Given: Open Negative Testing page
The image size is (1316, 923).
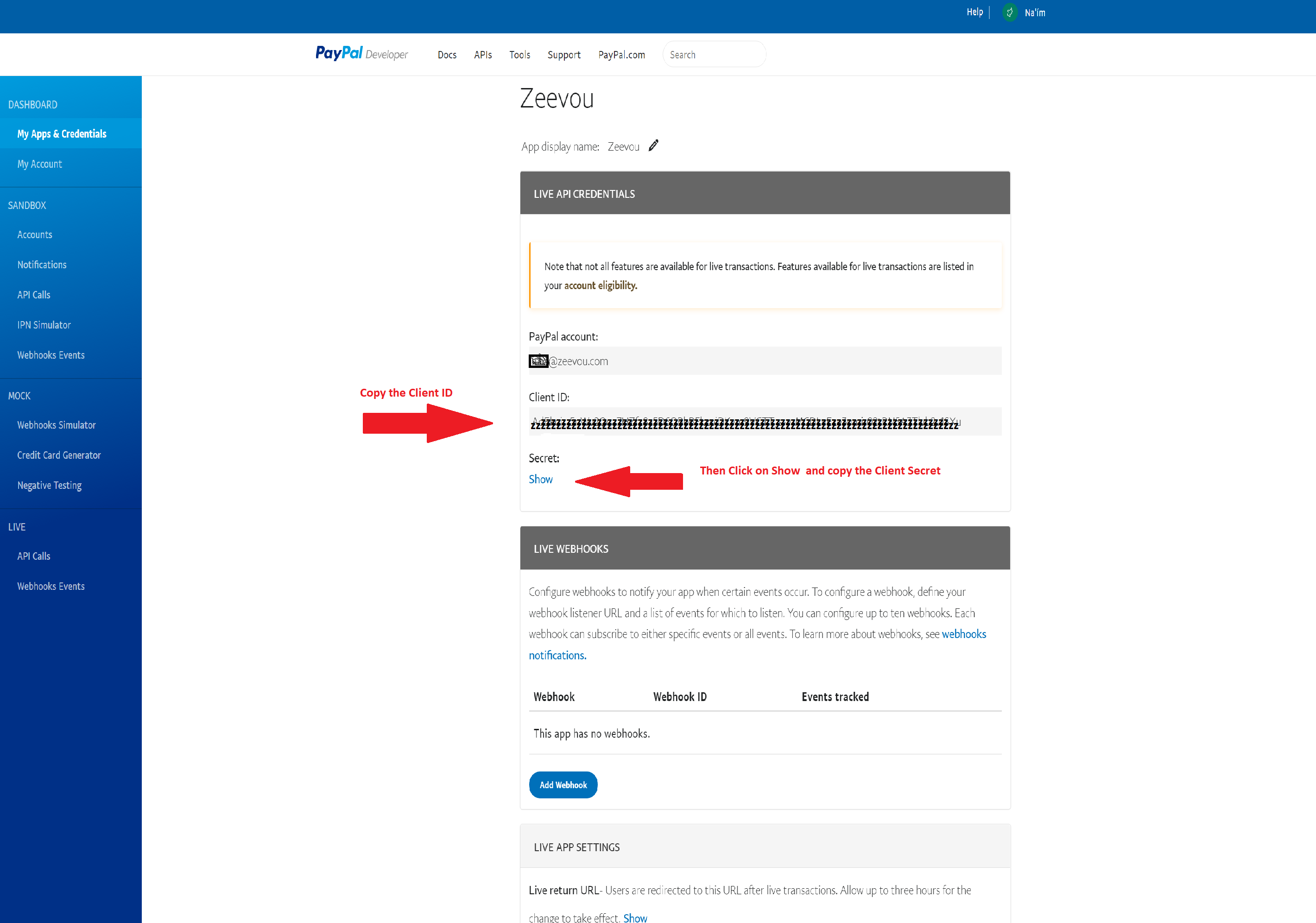Looking at the screenshot, I should [49, 486].
